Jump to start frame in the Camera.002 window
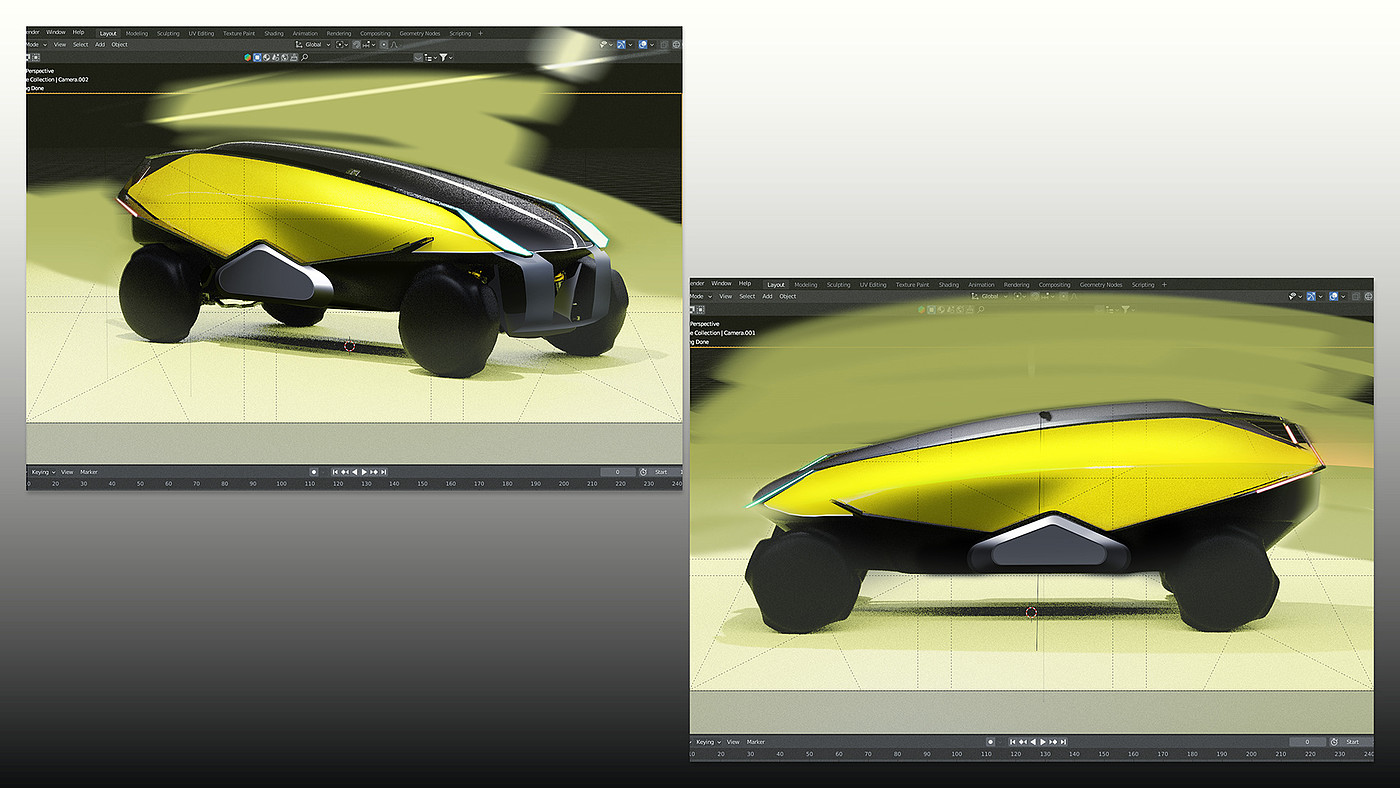Screen dimensions: 1400x788 [335, 472]
